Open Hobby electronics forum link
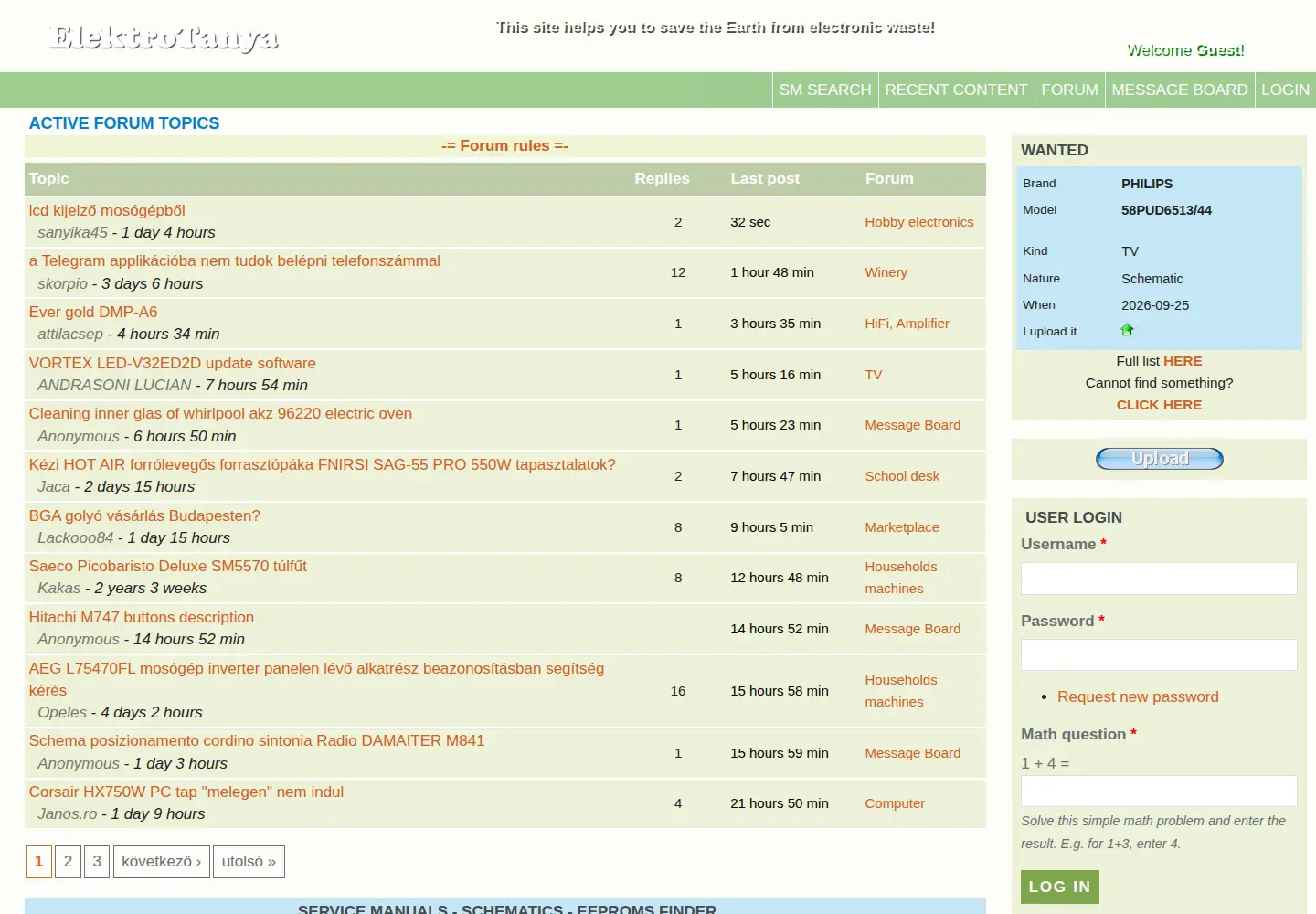The image size is (1316, 914). [919, 222]
